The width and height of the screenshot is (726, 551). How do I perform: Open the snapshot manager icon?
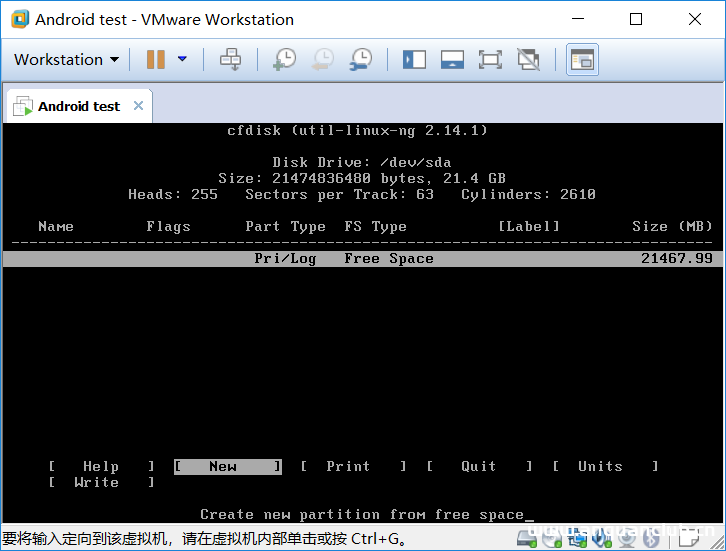(x=361, y=59)
